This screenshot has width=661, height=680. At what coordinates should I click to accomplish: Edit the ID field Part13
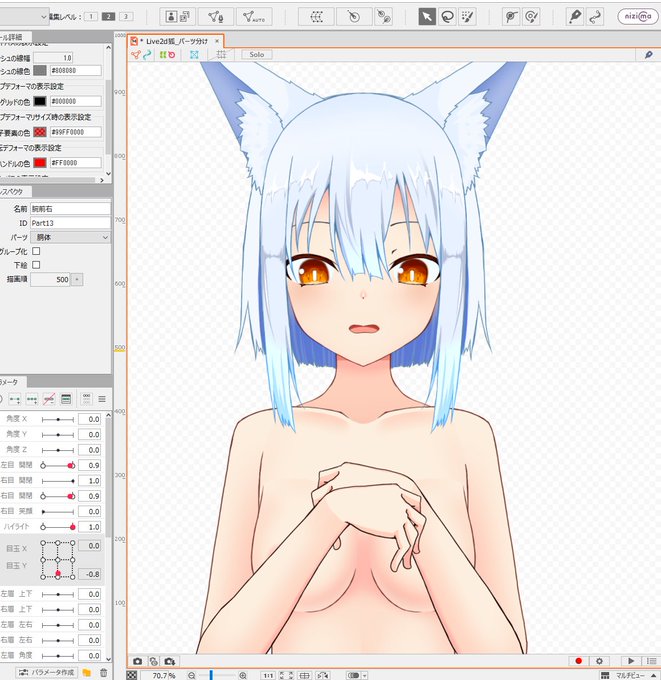click(70, 223)
